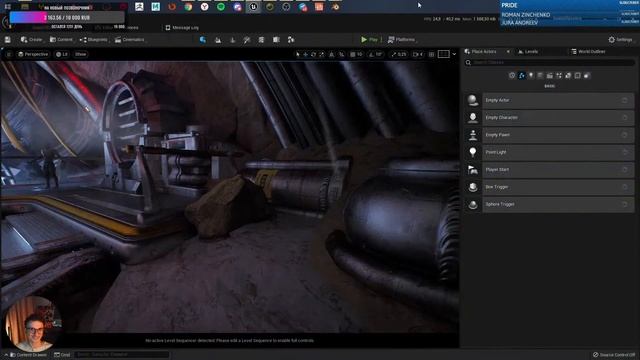Screen dimensions: 640x360
Task: Click the Save level icon in toolbar
Action: pyautogui.click(x=7, y=40)
